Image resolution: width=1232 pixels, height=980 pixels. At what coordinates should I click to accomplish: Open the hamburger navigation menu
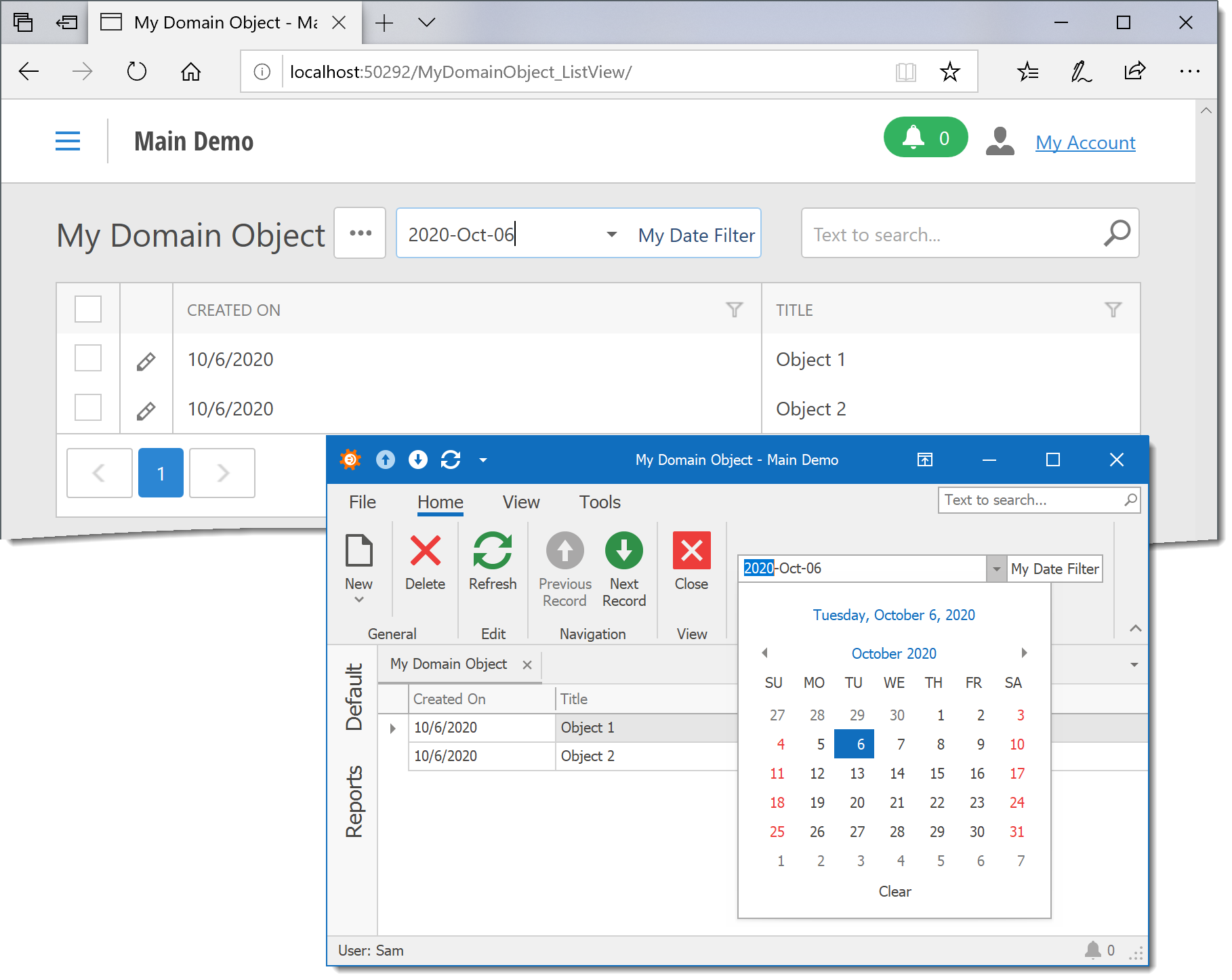[x=68, y=141]
